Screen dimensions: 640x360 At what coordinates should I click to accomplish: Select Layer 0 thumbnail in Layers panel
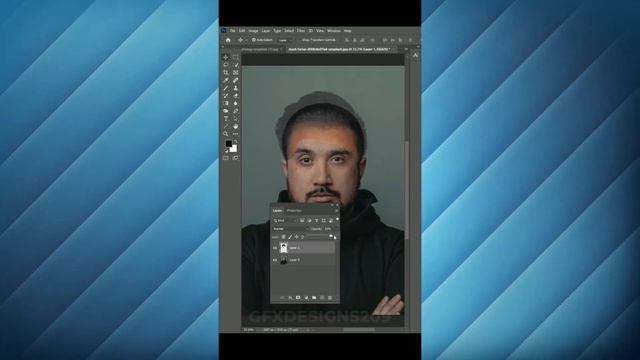284,260
